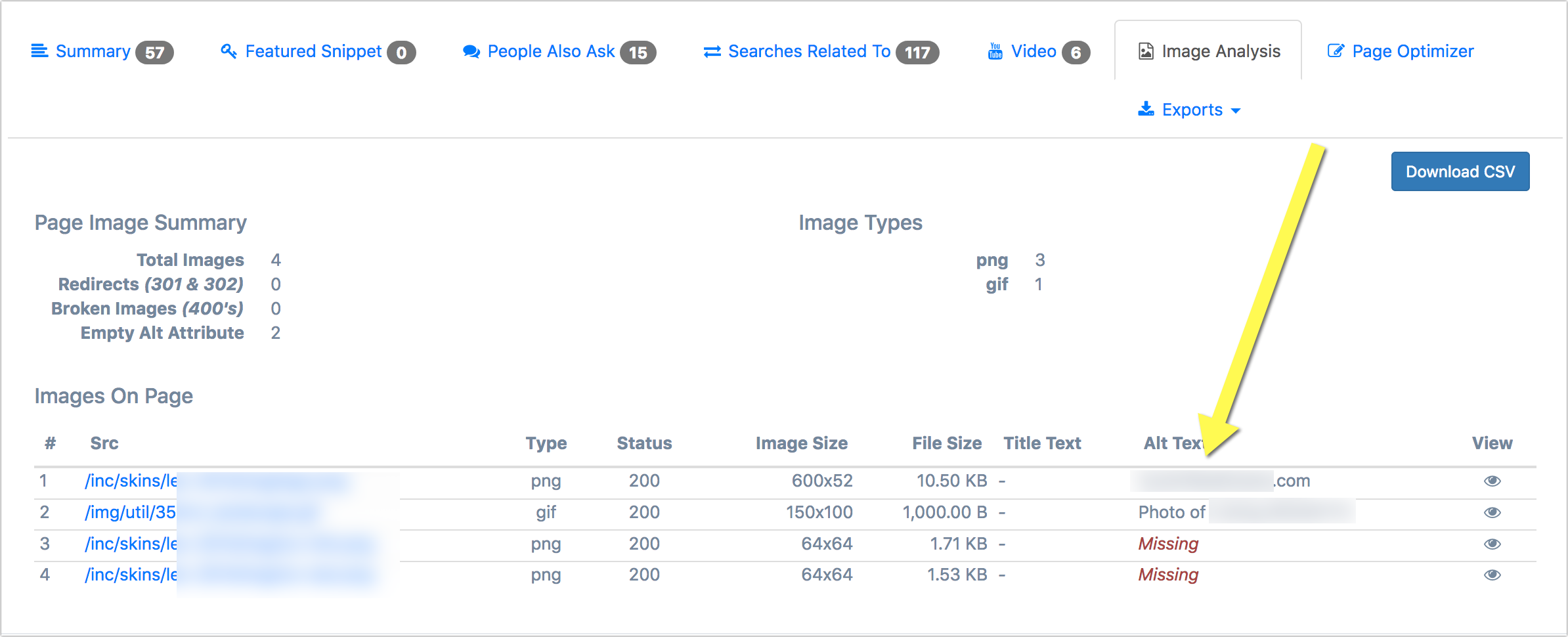View image in row 1 via eye icon
This screenshot has width=1568, height=637.
coord(1492,481)
